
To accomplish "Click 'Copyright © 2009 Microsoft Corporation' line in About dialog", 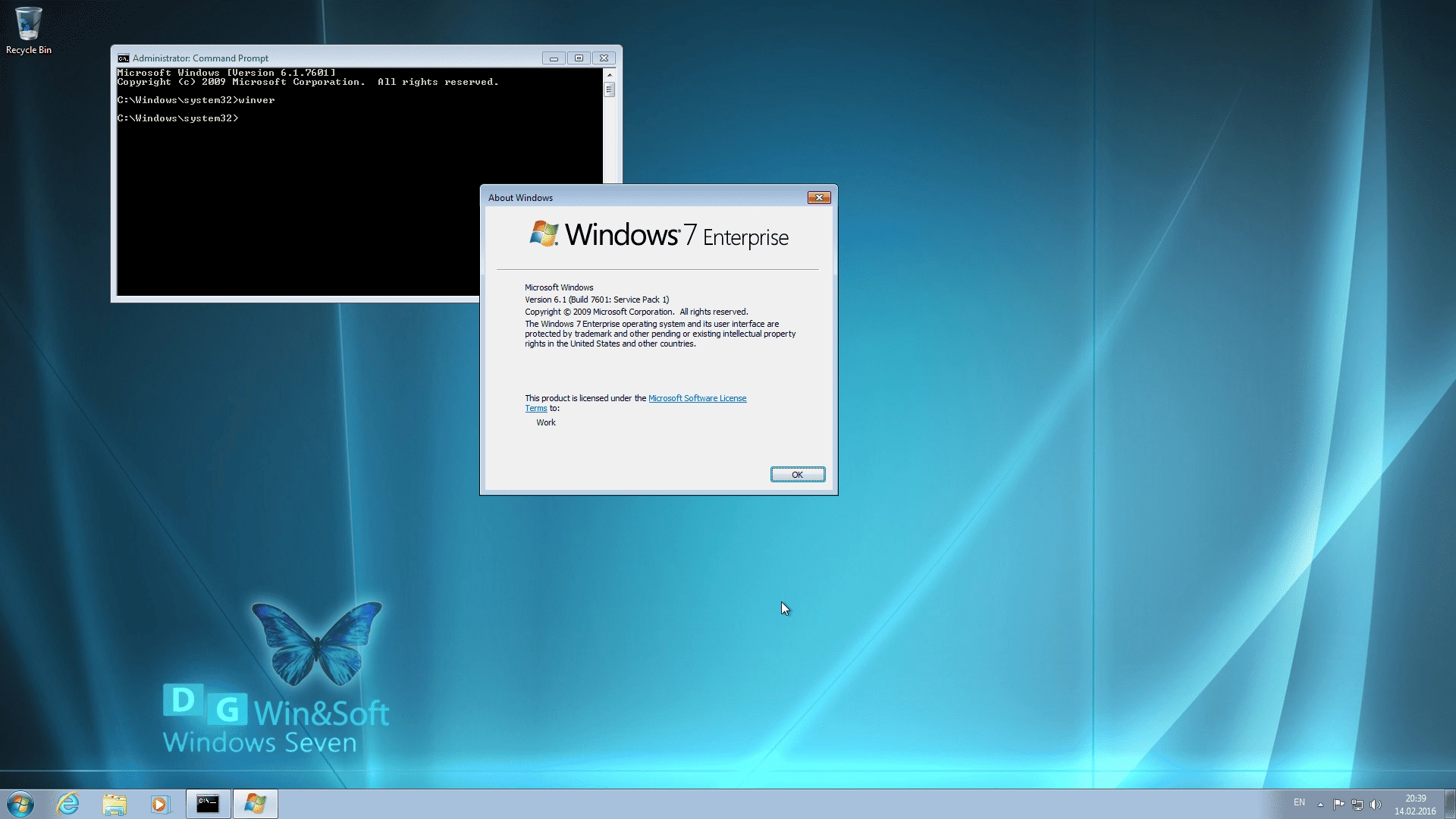I will (636, 312).
